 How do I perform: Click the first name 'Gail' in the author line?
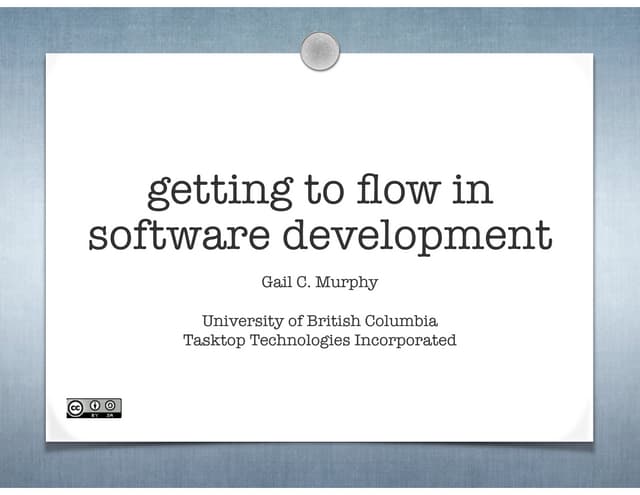[275, 283]
